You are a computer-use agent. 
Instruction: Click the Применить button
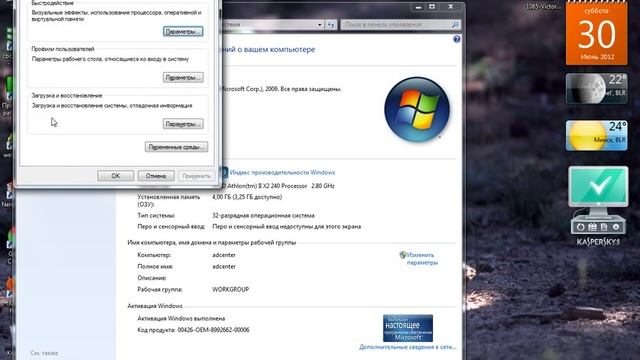click(196, 176)
